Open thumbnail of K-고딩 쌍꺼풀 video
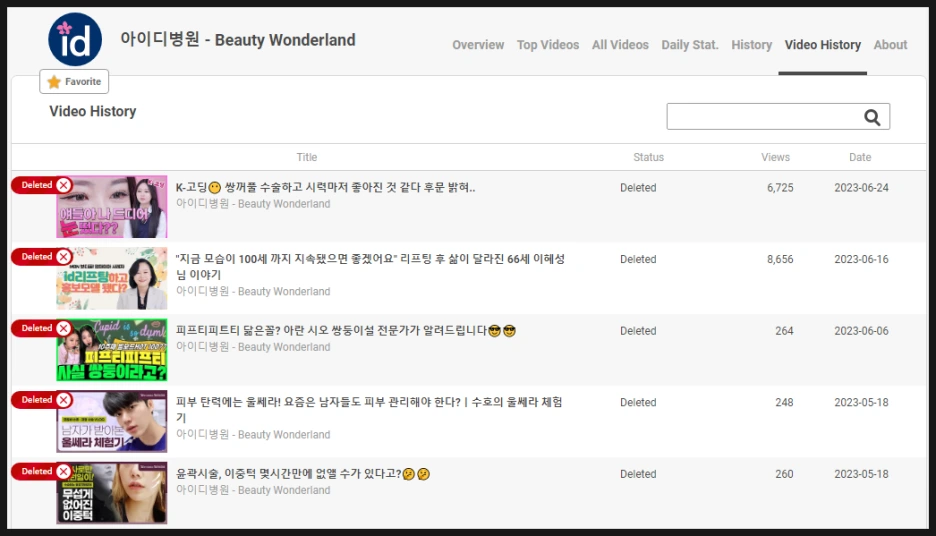The image size is (936, 536). (112, 207)
